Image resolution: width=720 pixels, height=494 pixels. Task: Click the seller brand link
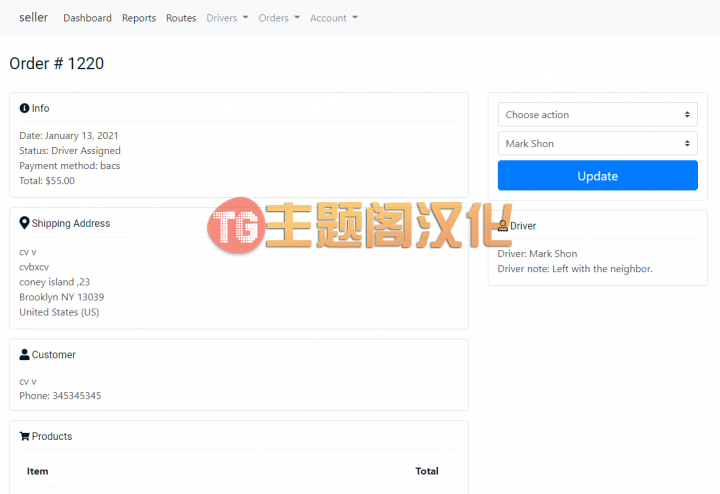[x=34, y=17]
